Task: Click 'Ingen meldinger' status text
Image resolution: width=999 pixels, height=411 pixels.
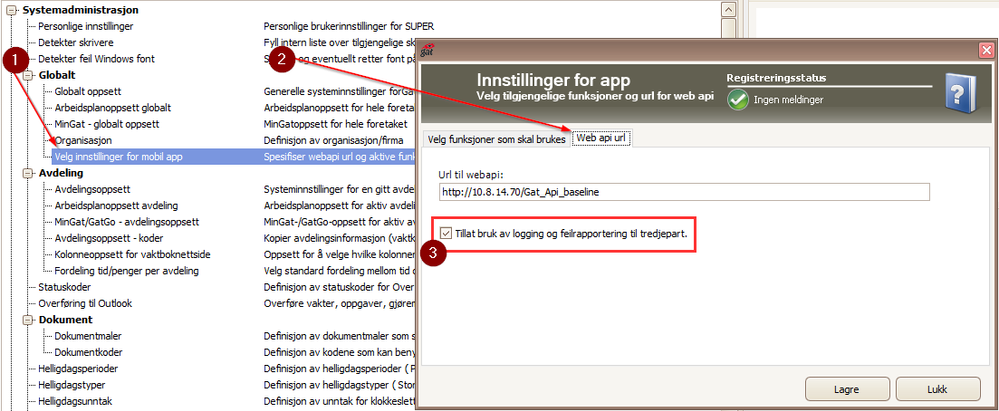Action: coord(789,99)
